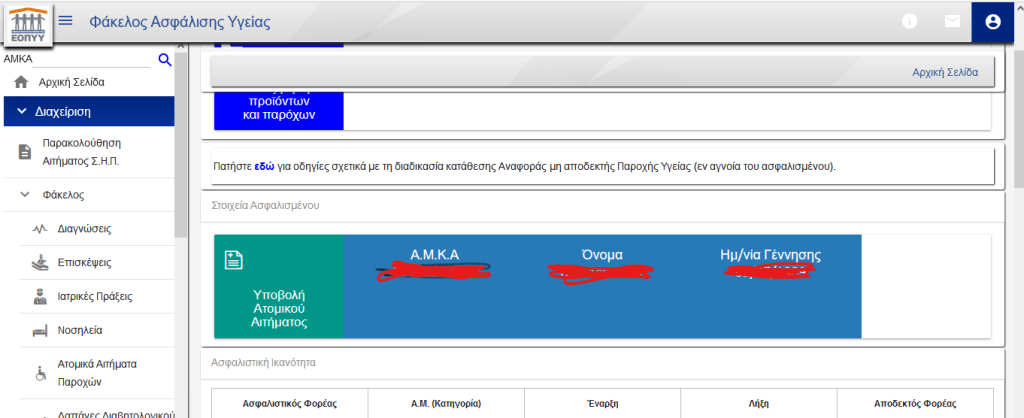Click the AMKA search magnifier icon

(165, 59)
